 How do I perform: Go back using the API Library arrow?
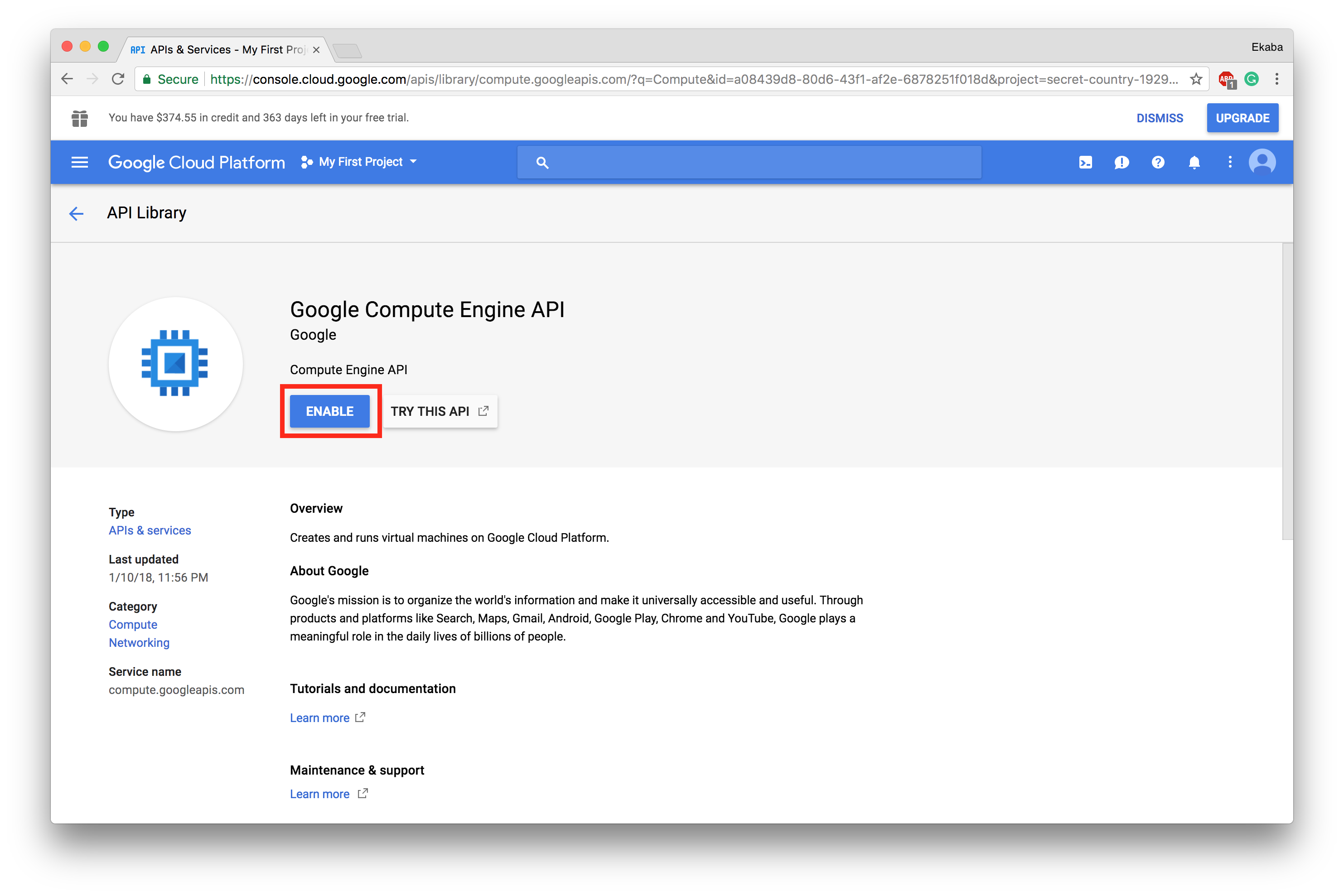click(76, 213)
